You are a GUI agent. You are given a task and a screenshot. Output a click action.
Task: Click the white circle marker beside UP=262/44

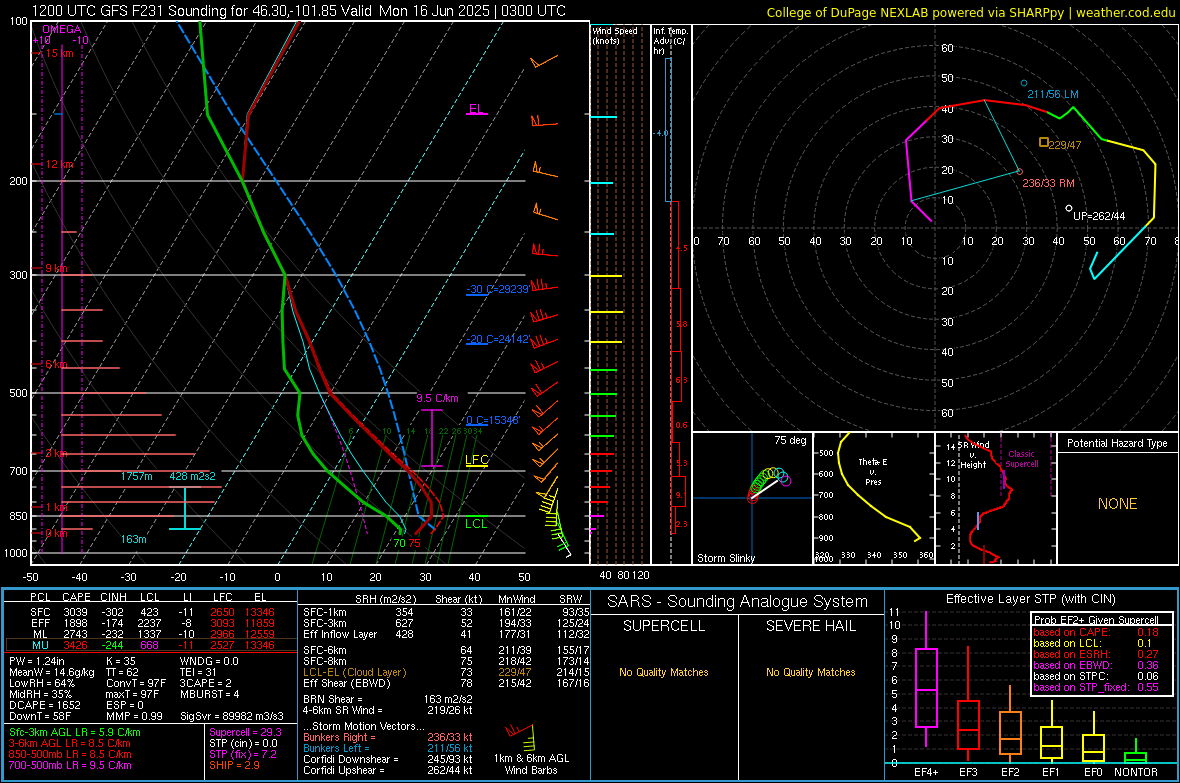pyautogui.click(x=1069, y=209)
